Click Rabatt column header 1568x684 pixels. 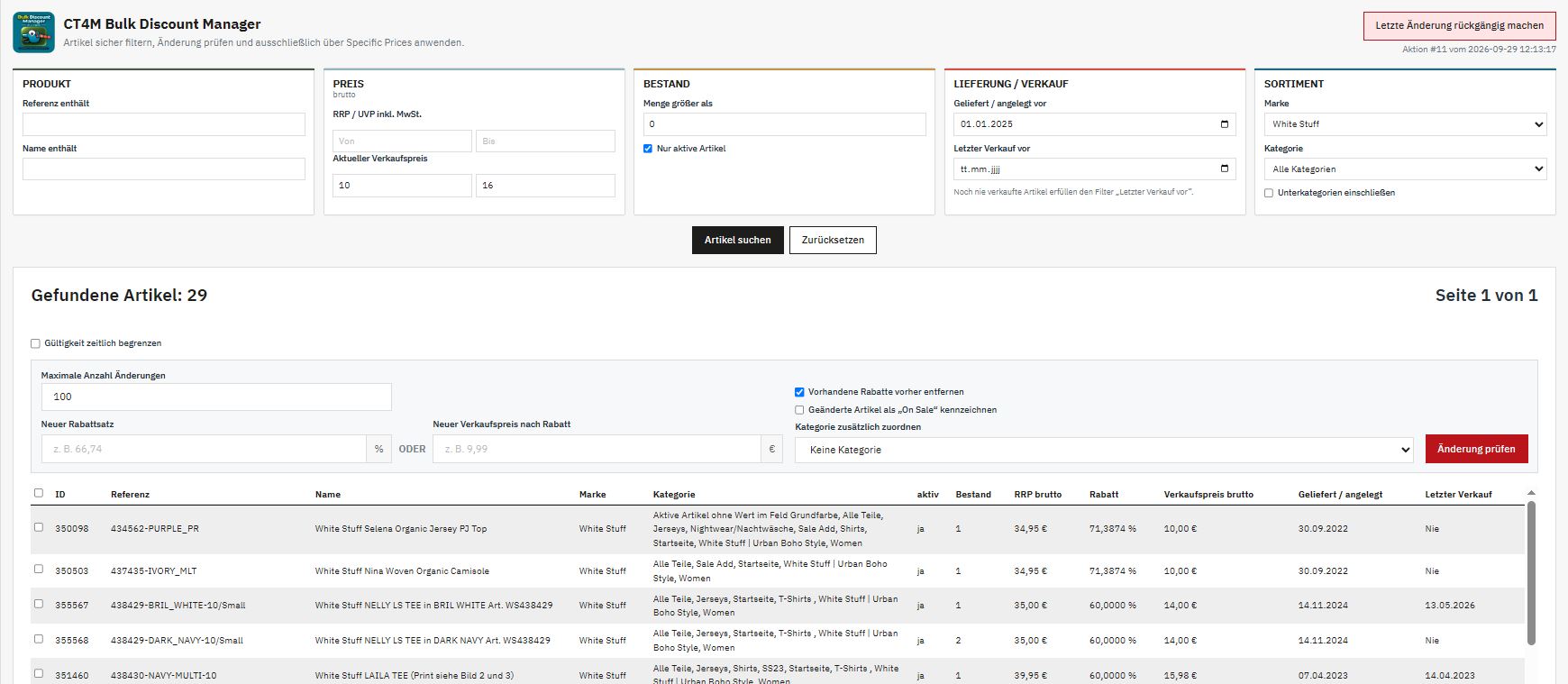coord(1104,494)
